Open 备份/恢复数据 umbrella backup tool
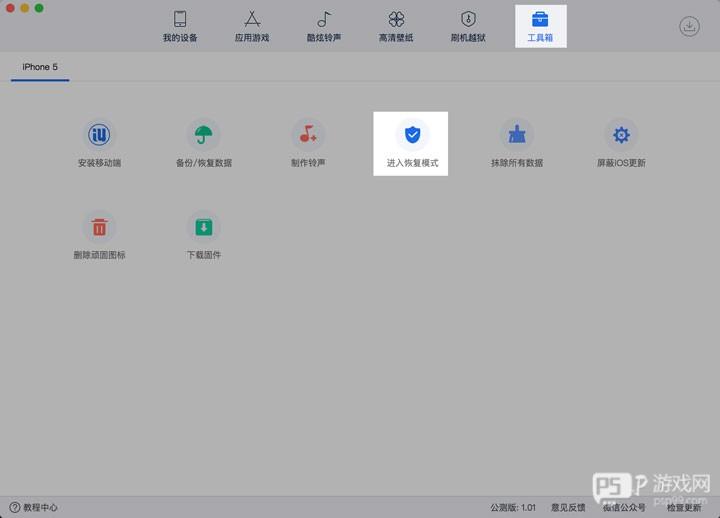 (203, 143)
